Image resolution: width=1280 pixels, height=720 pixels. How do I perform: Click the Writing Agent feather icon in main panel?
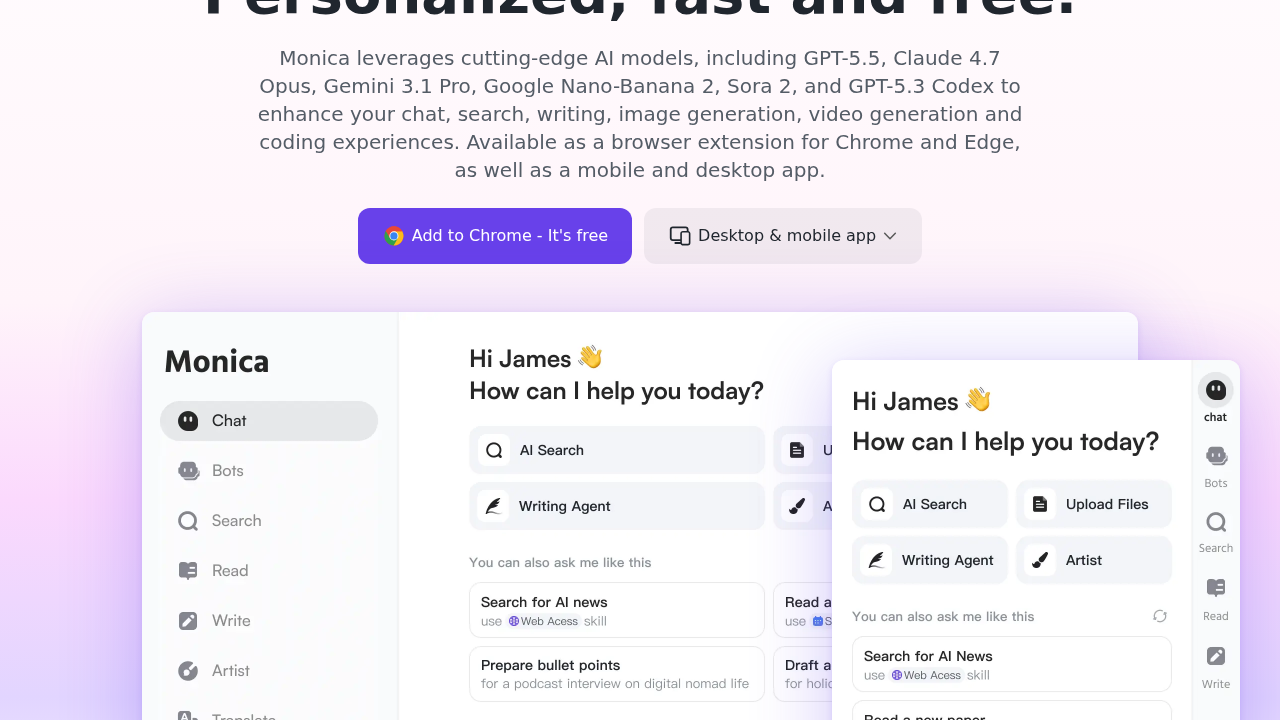[x=493, y=506]
